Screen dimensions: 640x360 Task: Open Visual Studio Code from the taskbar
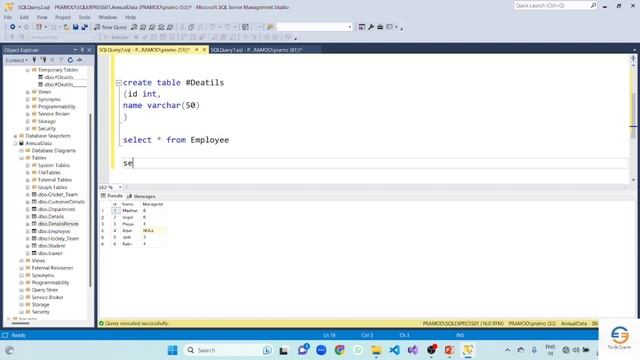(394, 350)
